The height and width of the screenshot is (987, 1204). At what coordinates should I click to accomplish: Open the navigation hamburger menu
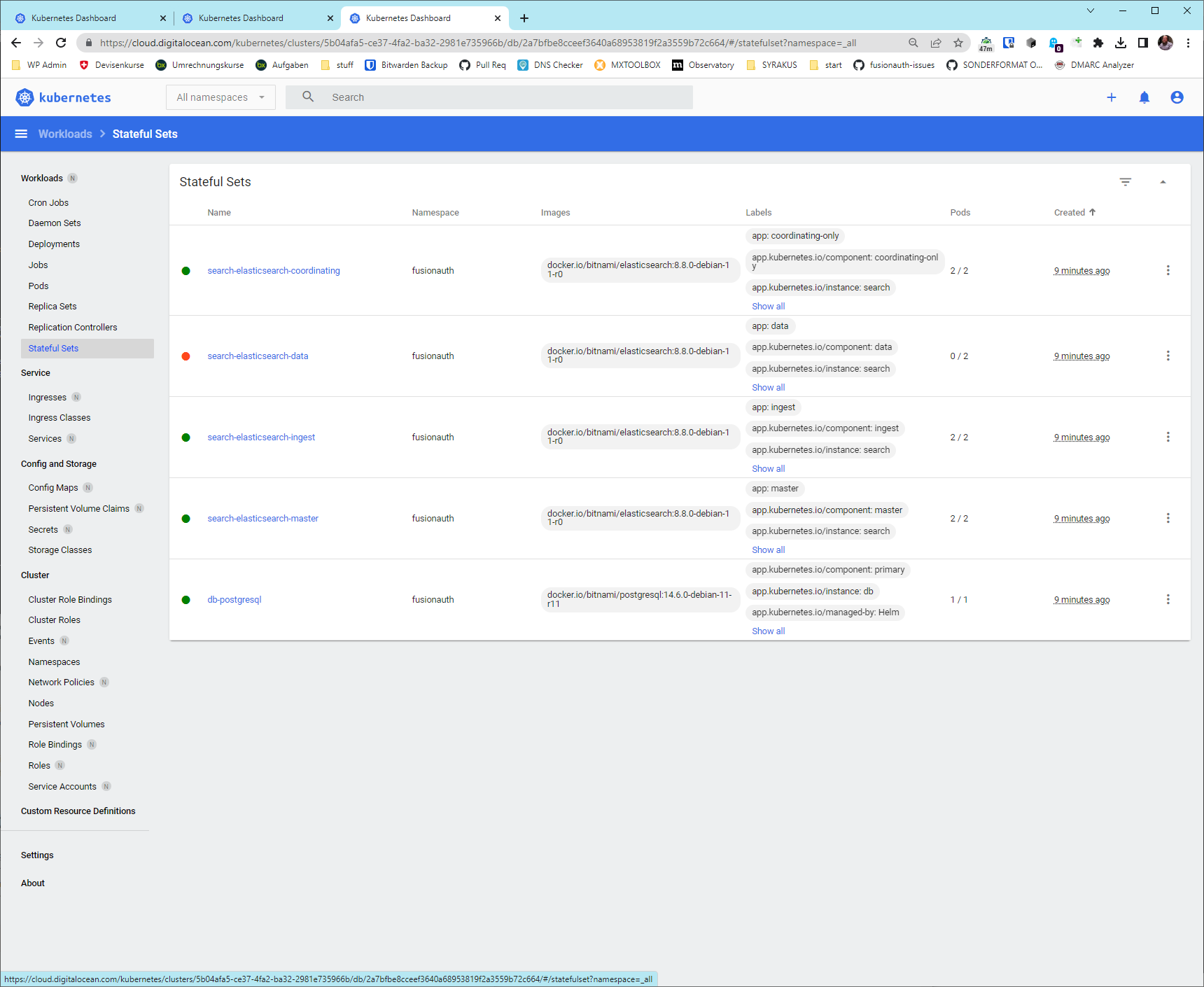coord(21,134)
